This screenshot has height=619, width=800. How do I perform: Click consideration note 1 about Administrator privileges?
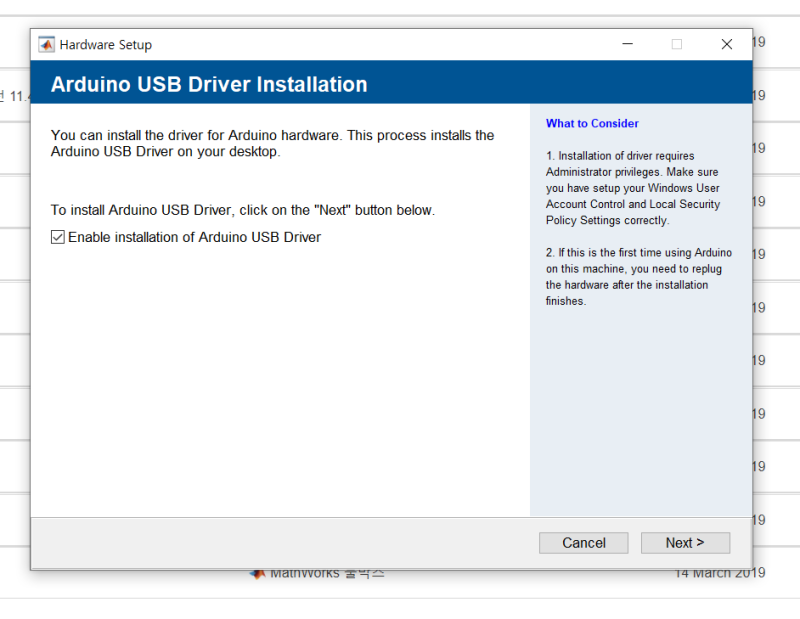pyautogui.click(x=633, y=188)
